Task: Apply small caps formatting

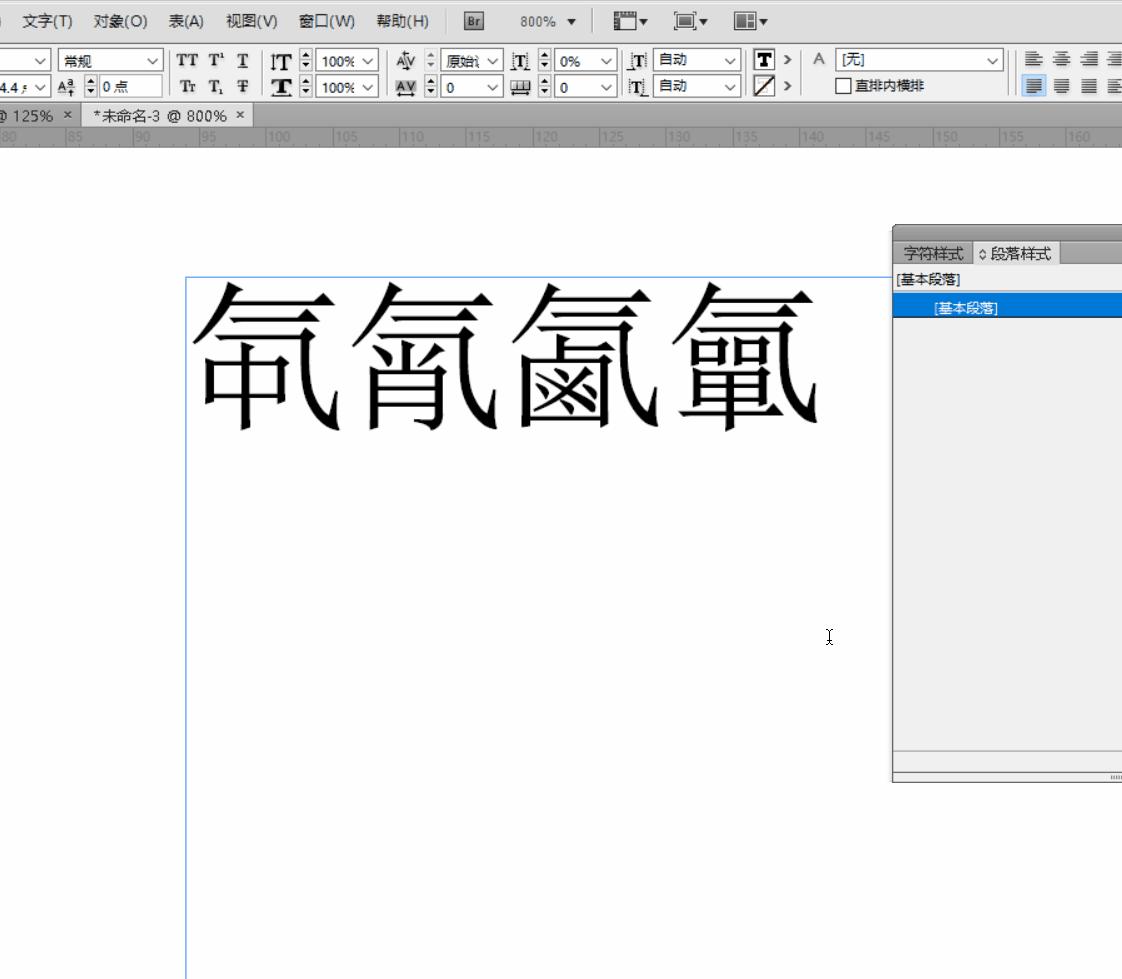Action: point(188,87)
